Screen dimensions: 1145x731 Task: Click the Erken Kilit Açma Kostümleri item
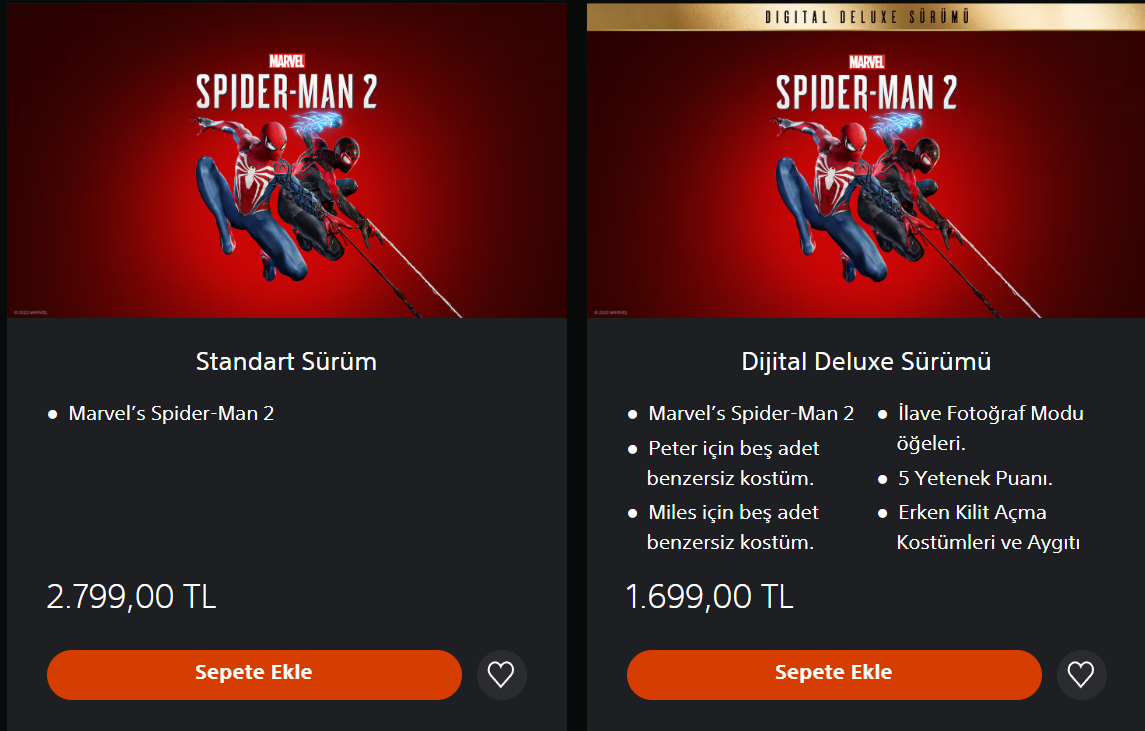click(988, 527)
